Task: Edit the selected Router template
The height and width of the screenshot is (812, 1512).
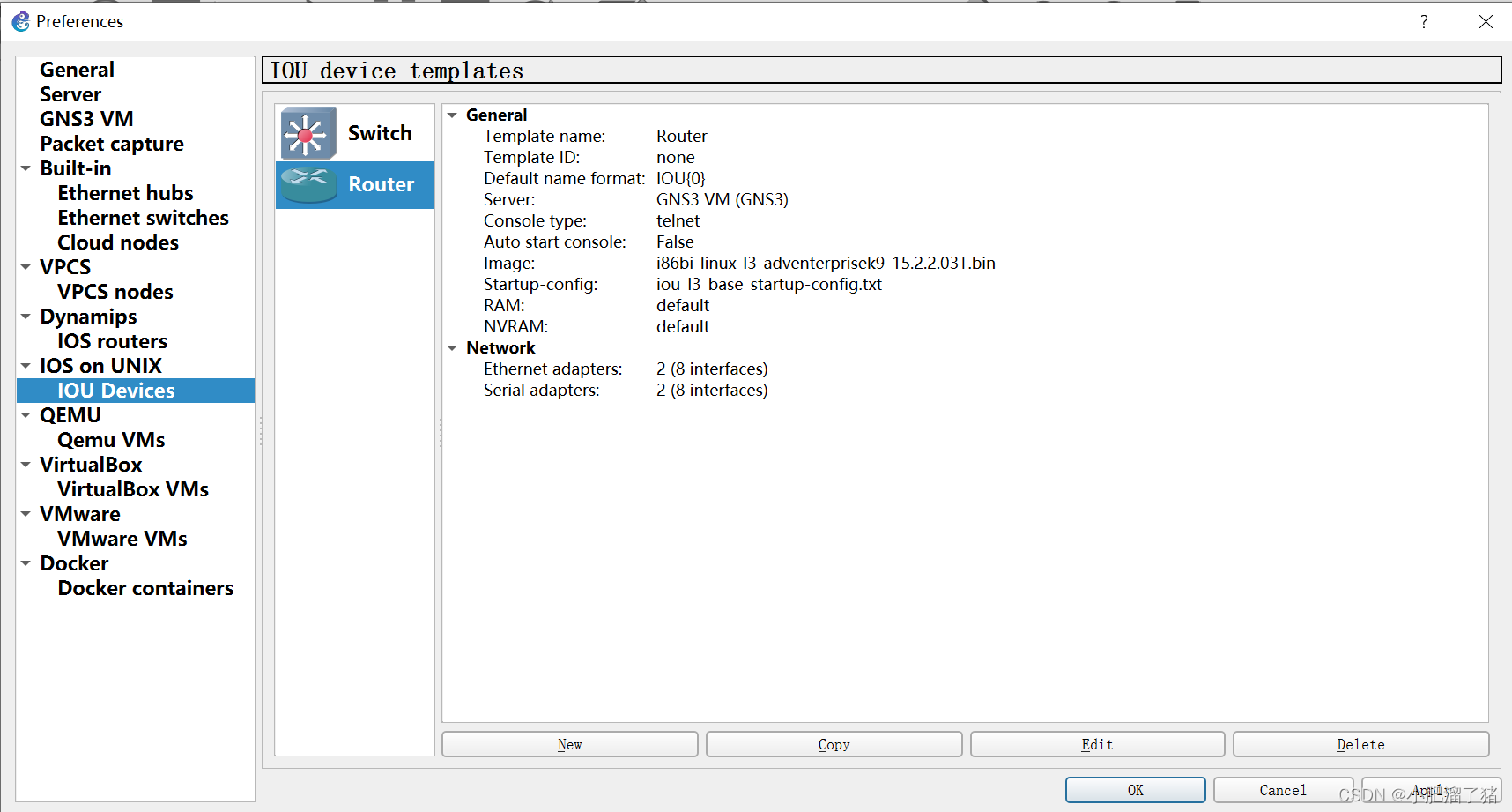Action: pyautogui.click(x=1097, y=744)
